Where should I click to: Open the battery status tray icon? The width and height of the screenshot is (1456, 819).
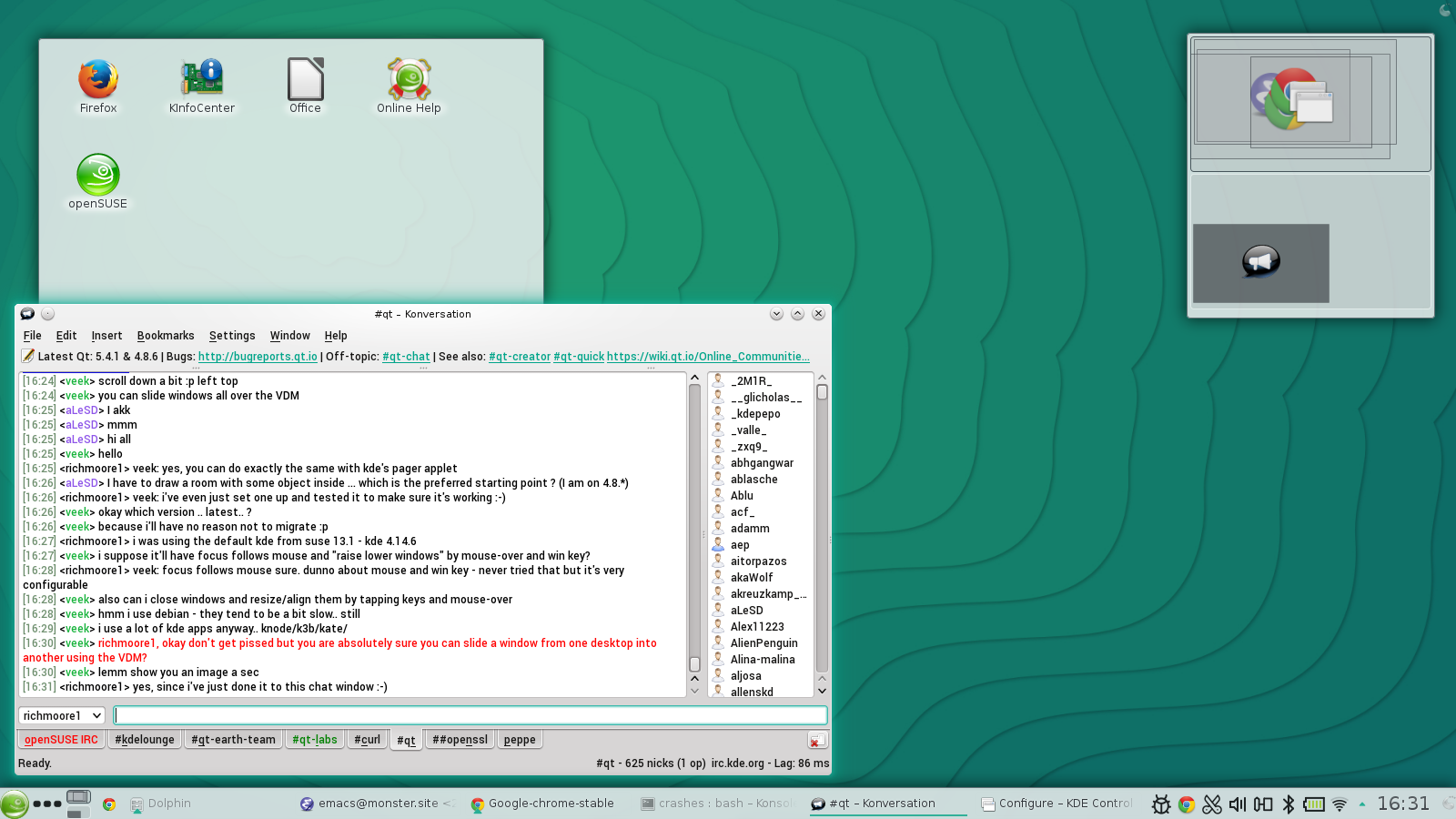coord(1314,804)
